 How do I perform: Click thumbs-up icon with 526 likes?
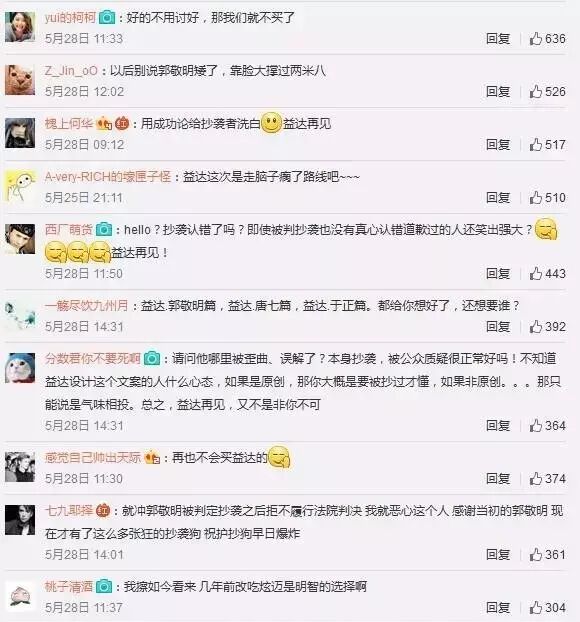tap(536, 92)
